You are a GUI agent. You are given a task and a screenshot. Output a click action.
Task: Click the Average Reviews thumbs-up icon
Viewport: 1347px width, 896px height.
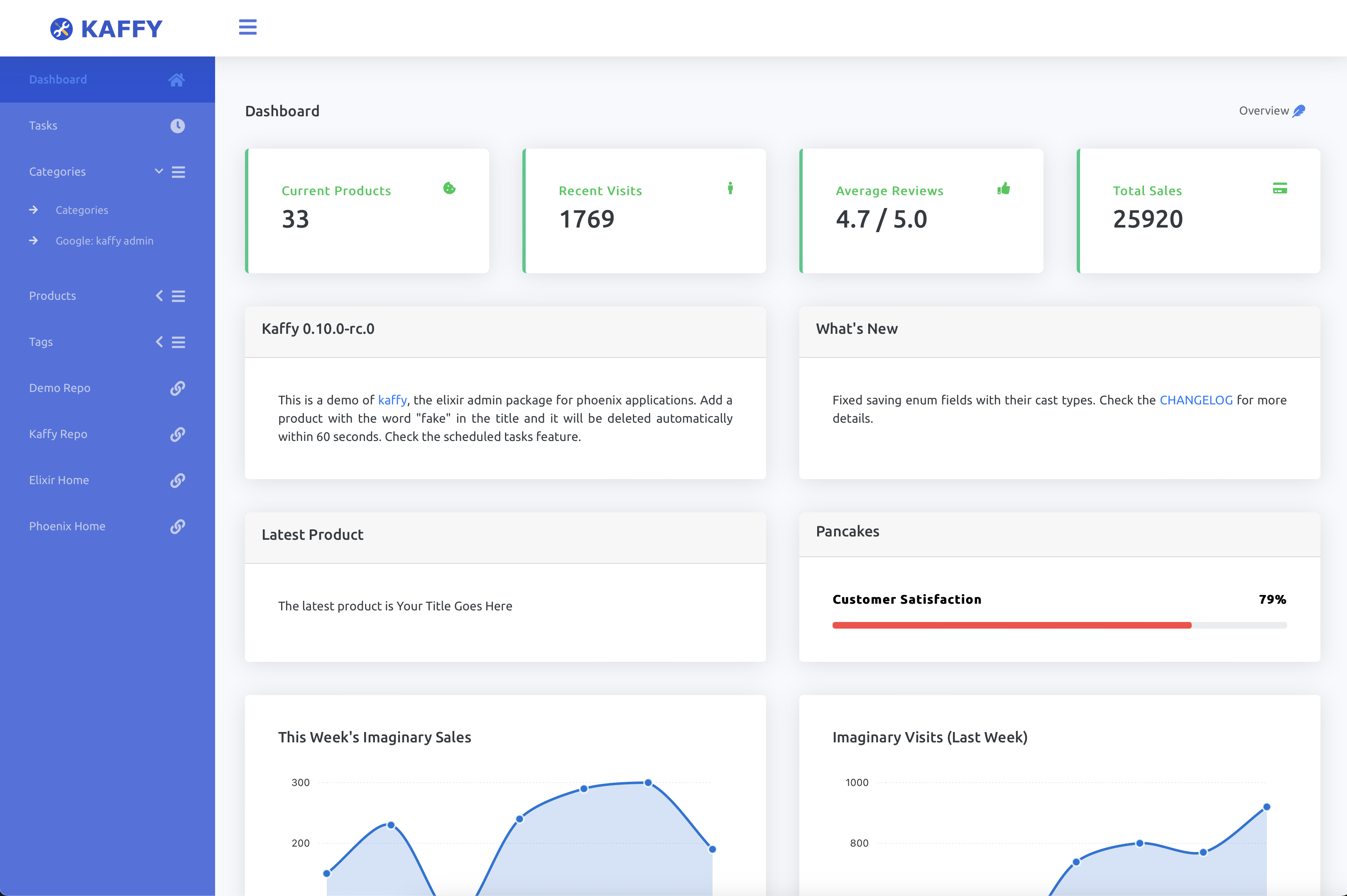1004,189
